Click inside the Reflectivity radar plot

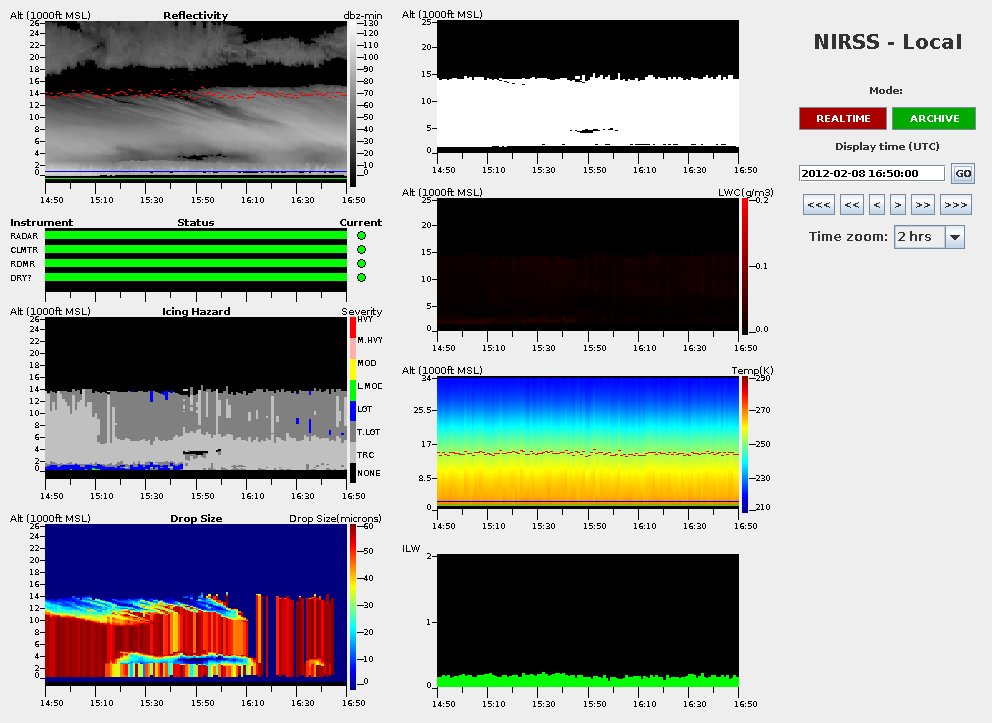coord(196,100)
